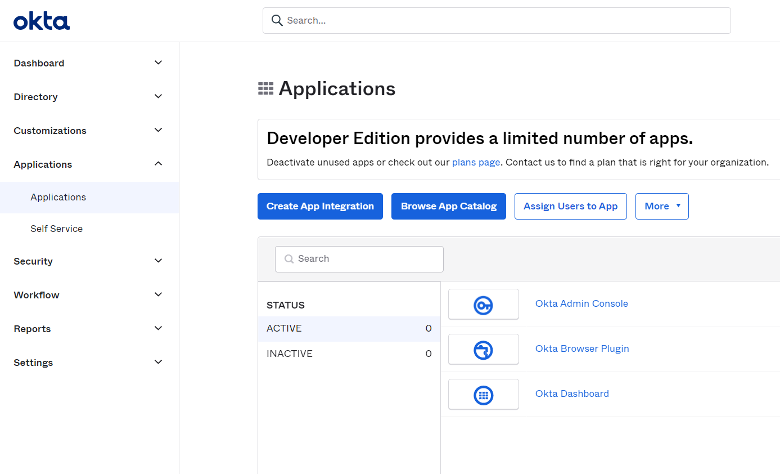Open Okta Admin Console link
This screenshot has width=780, height=475.
click(582, 304)
